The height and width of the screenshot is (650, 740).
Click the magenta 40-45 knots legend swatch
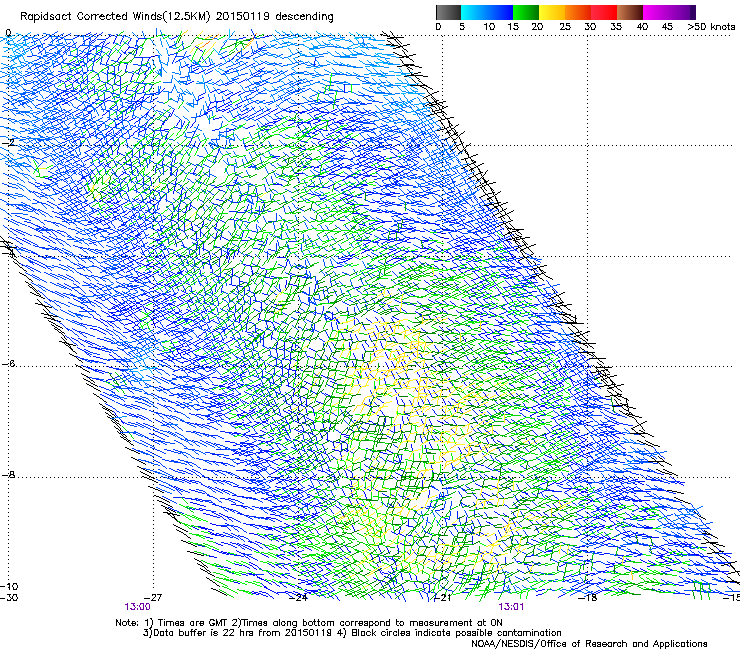coord(656,12)
